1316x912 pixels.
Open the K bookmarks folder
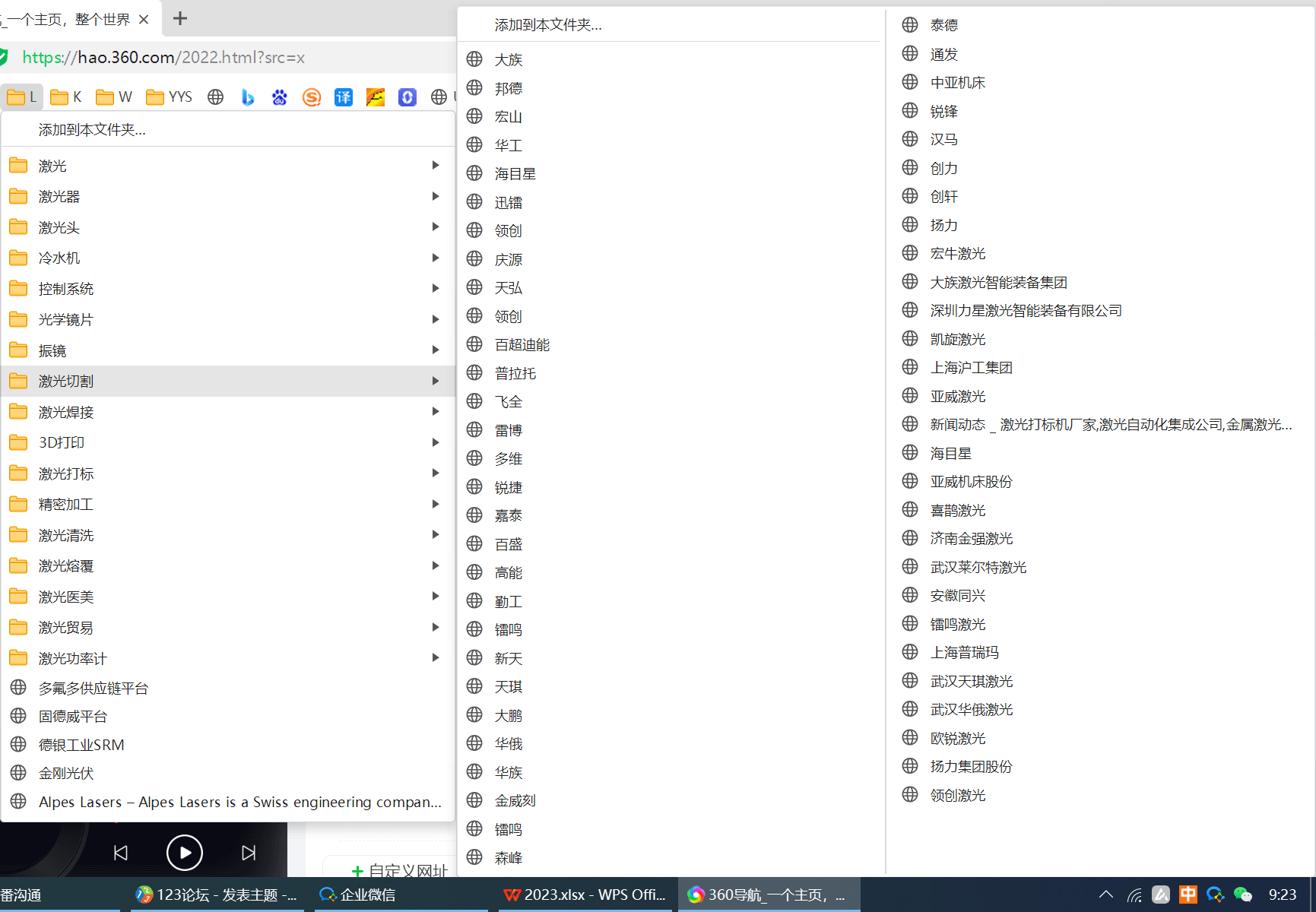[x=66, y=97]
